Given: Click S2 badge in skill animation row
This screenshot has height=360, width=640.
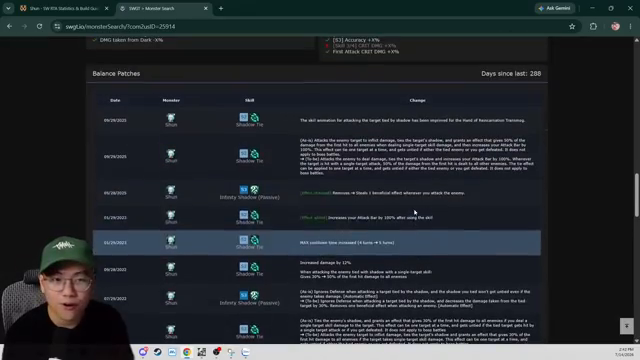Looking at the screenshot, I should [x=244, y=117].
